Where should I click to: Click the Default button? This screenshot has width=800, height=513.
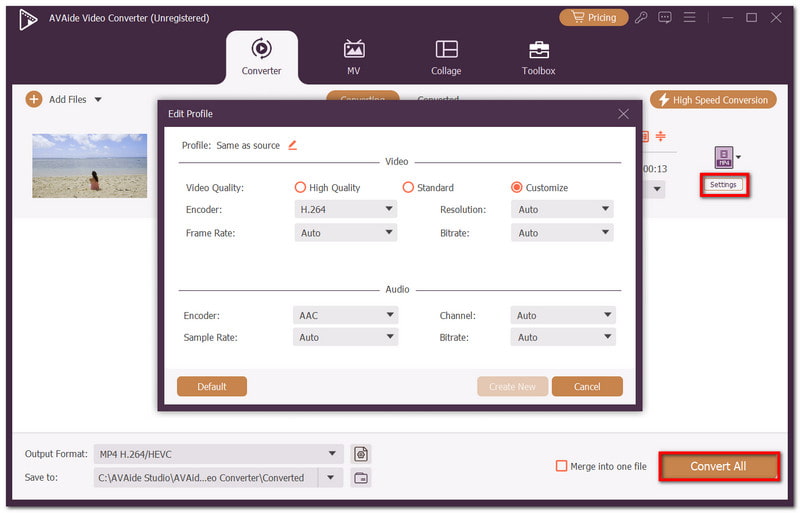tap(212, 386)
